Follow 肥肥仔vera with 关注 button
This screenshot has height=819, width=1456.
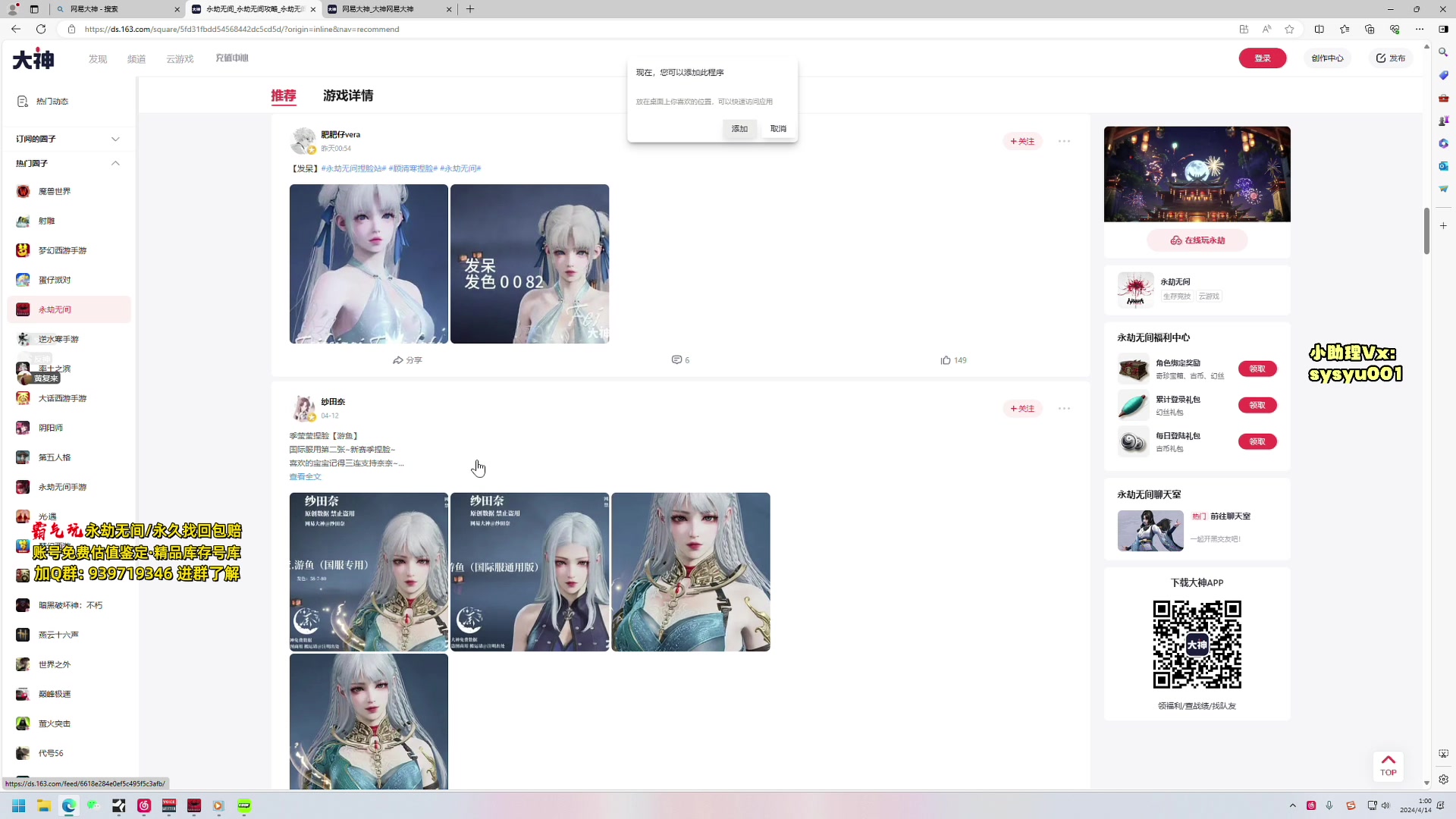(x=1022, y=141)
